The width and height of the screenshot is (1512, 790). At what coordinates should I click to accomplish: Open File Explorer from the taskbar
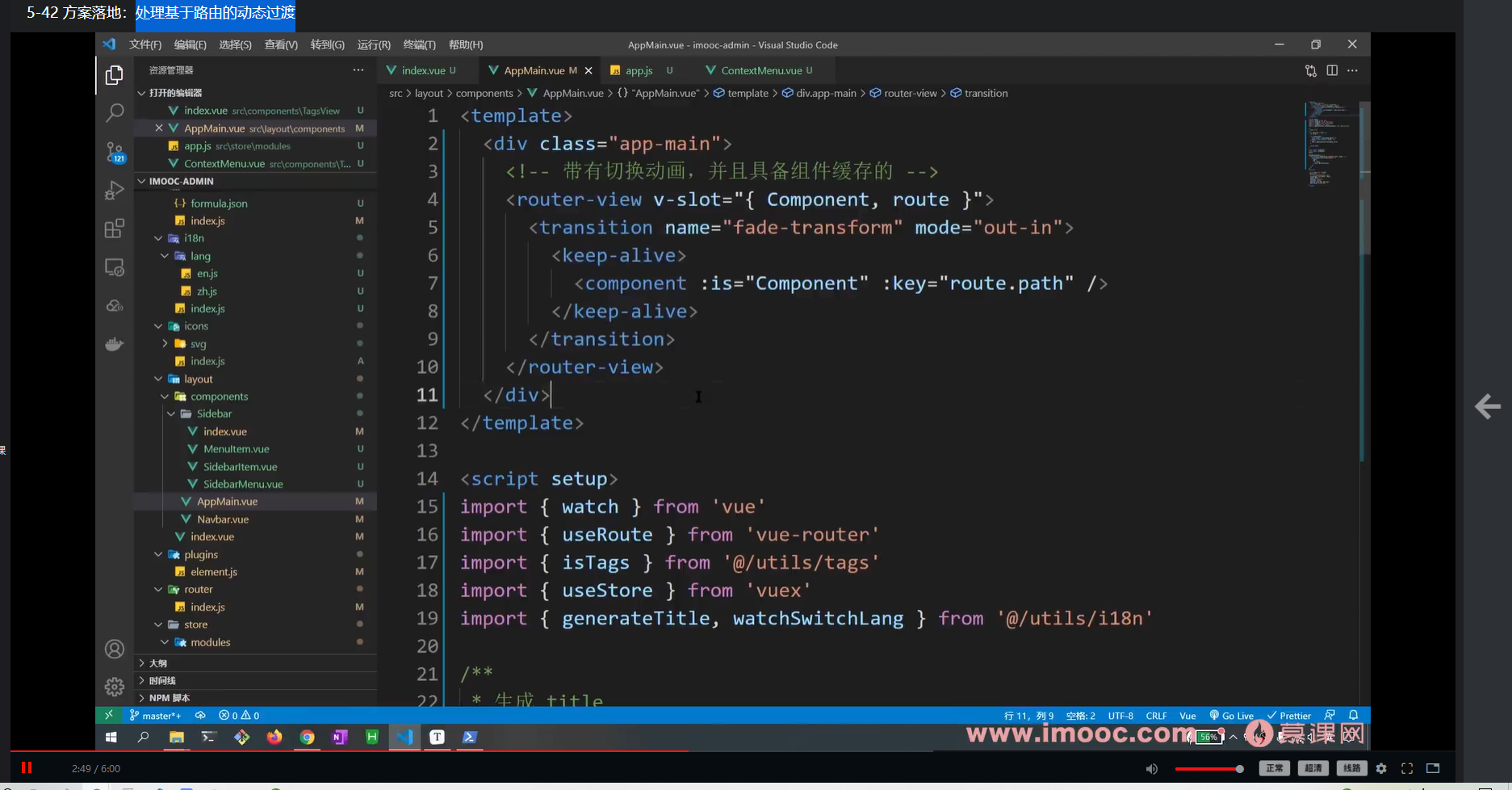(176, 737)
